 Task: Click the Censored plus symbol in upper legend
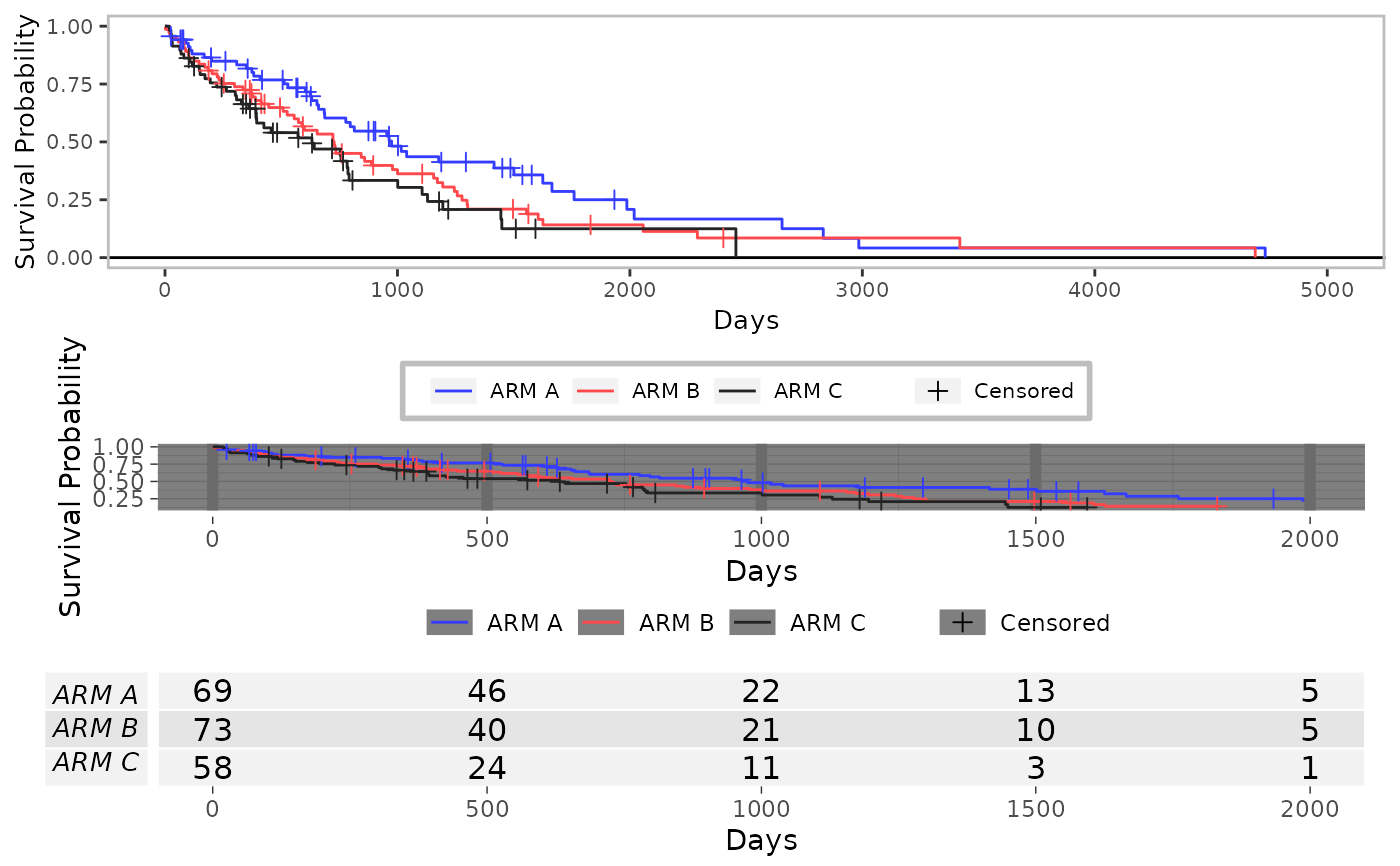click(938, 391)
